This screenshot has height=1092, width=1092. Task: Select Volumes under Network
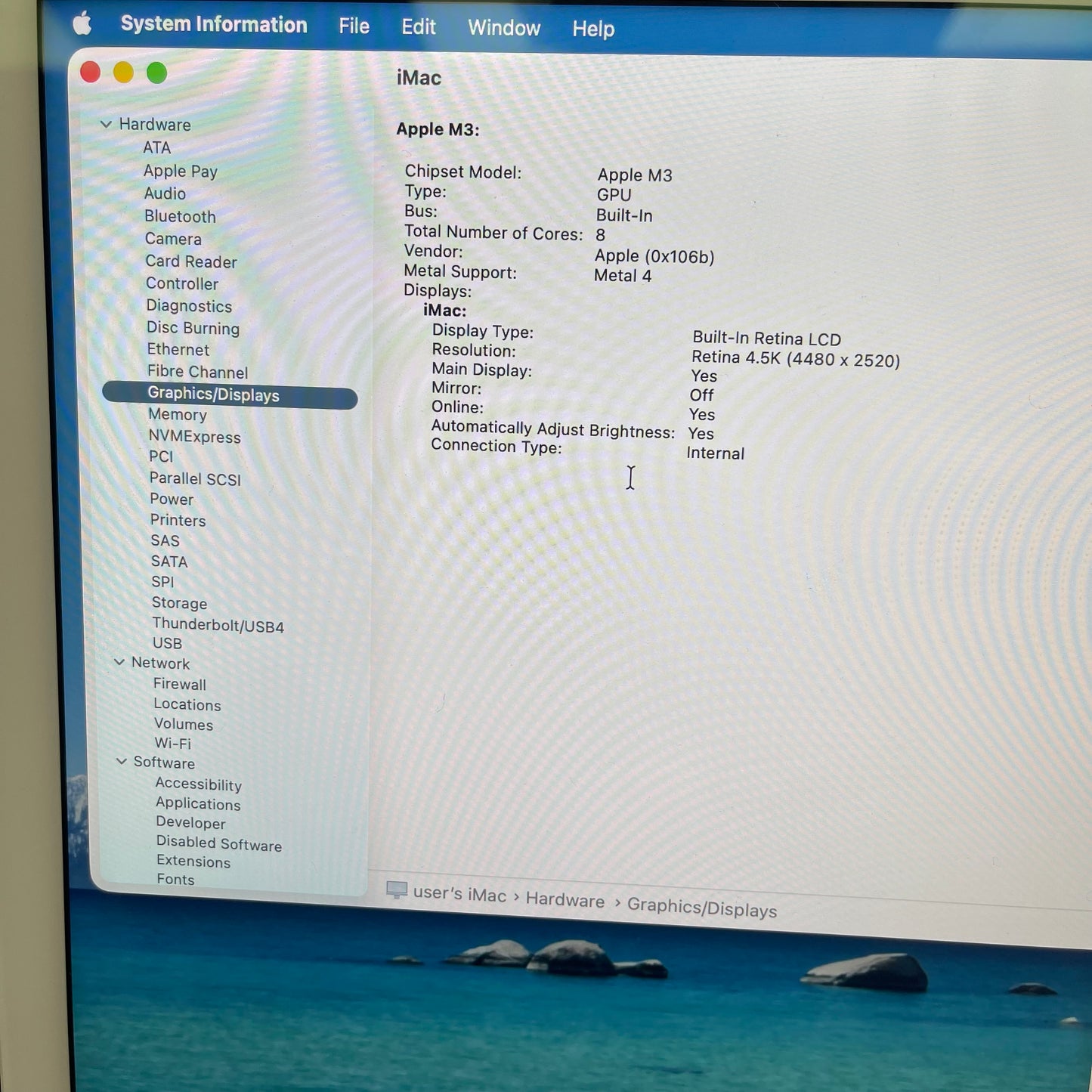pos(184,724)
